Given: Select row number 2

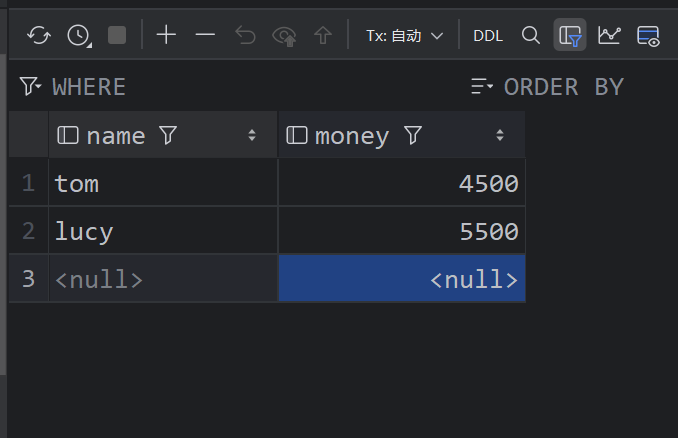Looking at the screenshot, I should click(29, 230).
